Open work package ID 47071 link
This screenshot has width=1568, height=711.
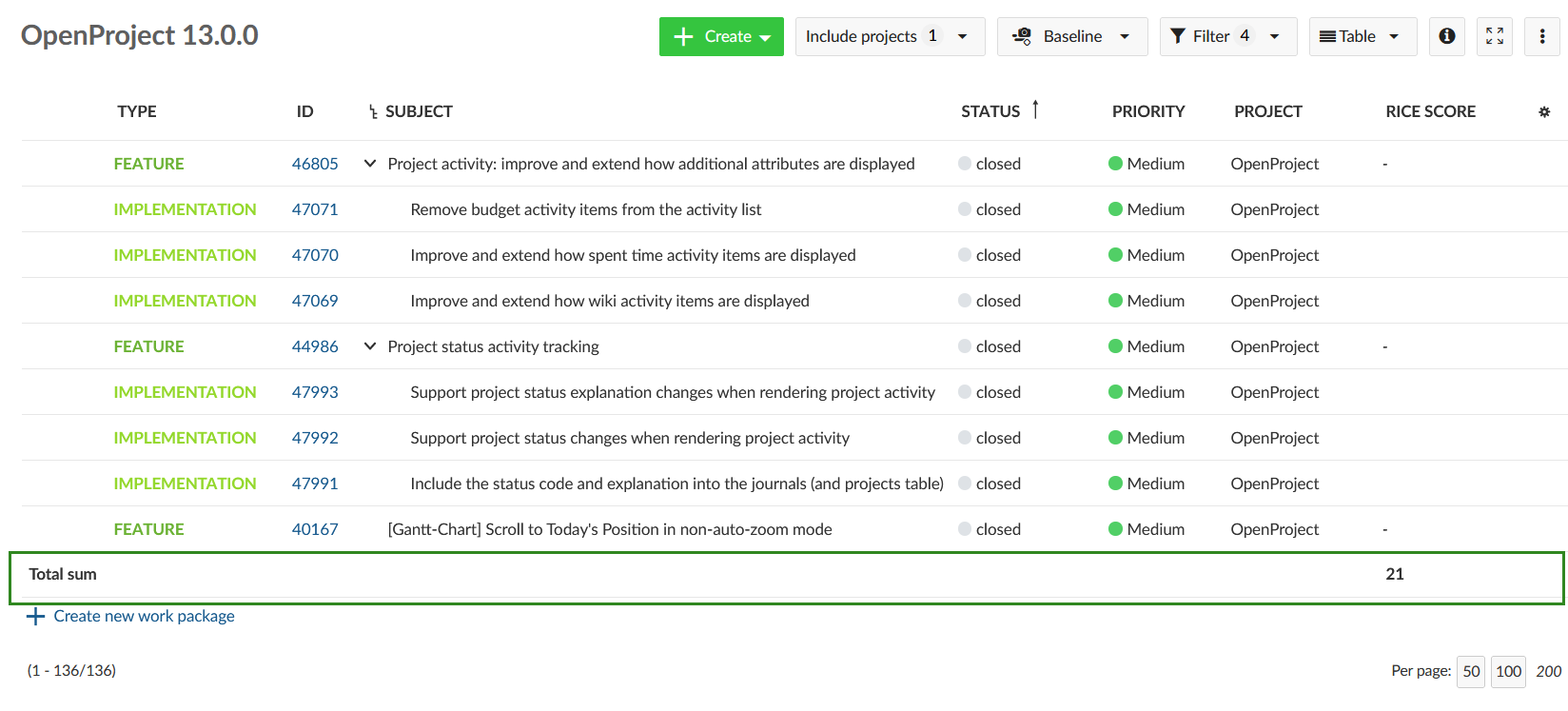tap(315, 209)
